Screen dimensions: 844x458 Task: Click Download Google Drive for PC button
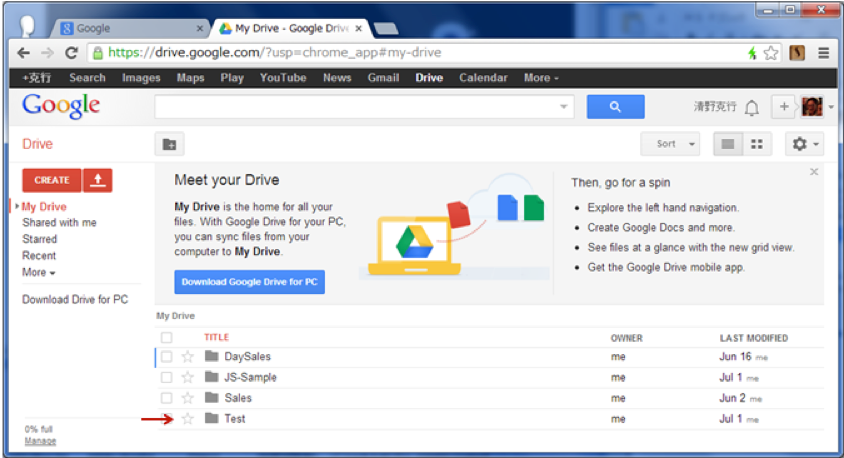pos(249,281)
